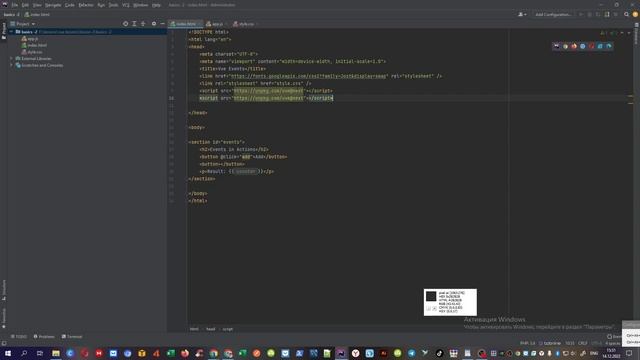640x360 pixels.
Task: Open Windows notification center icon
Action: tap(629, 353)
